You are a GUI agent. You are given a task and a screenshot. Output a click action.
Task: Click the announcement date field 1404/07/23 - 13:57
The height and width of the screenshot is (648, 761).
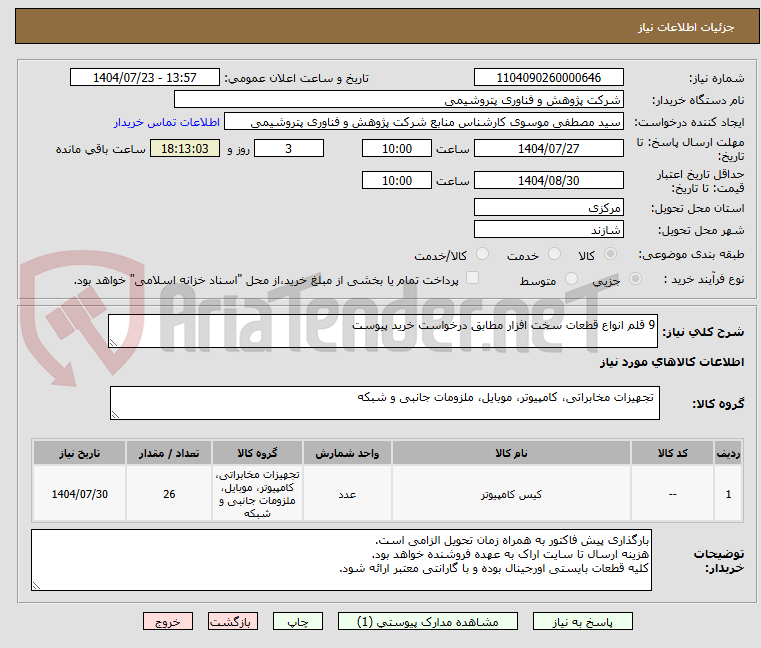(x=145, y=78)
